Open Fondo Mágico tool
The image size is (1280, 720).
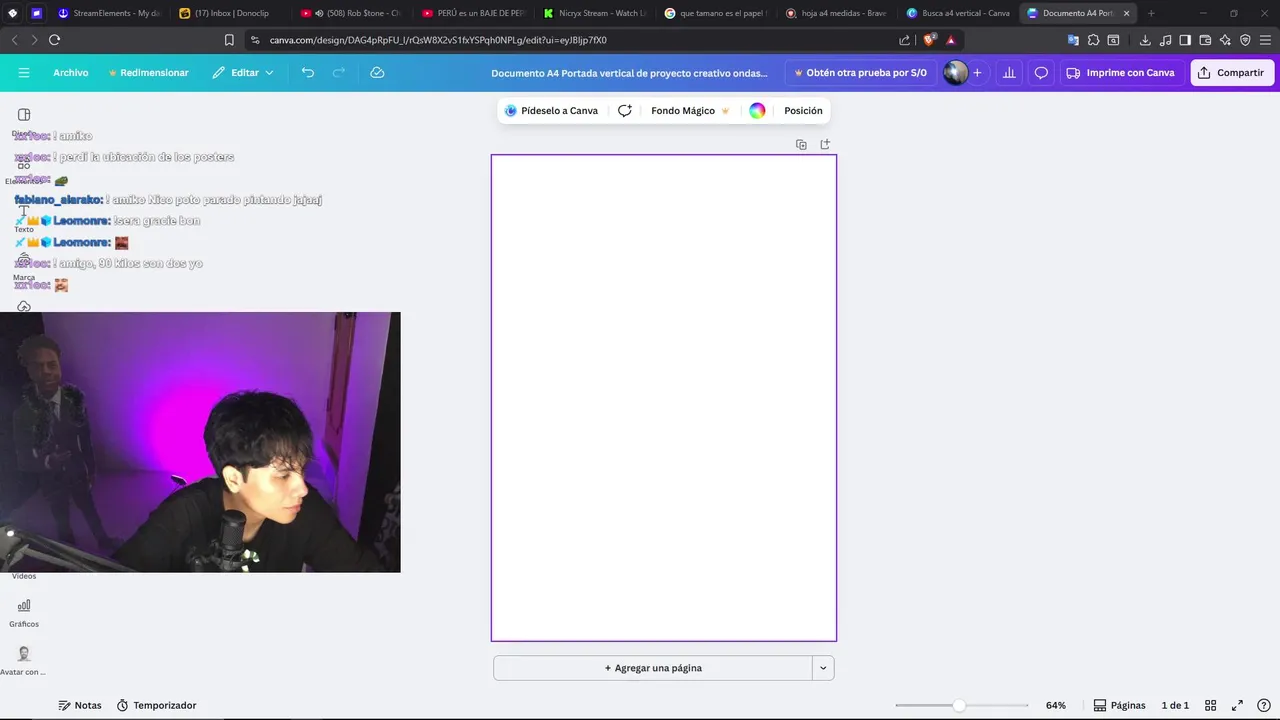pos(690,111)
